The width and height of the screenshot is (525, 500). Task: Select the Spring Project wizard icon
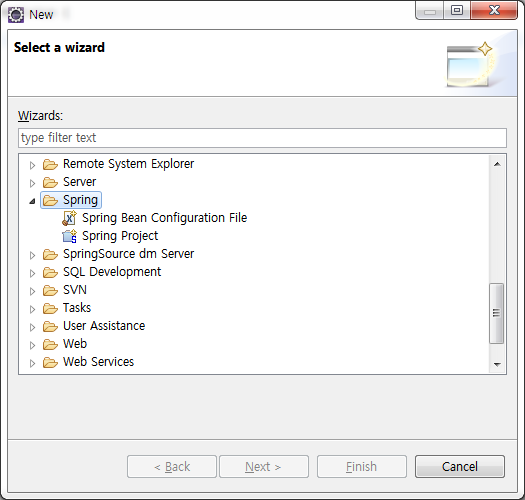[x=69, y=236]
